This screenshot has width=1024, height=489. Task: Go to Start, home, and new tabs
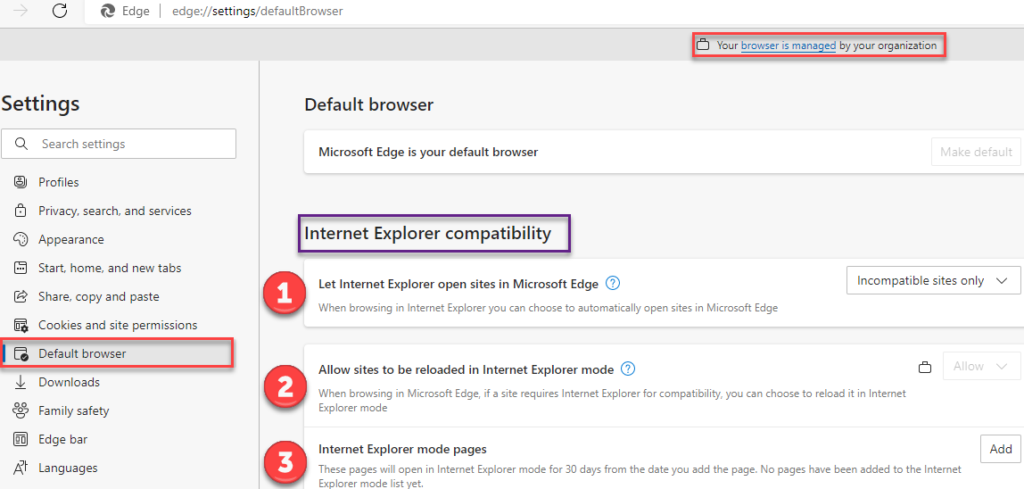(109, 268)
